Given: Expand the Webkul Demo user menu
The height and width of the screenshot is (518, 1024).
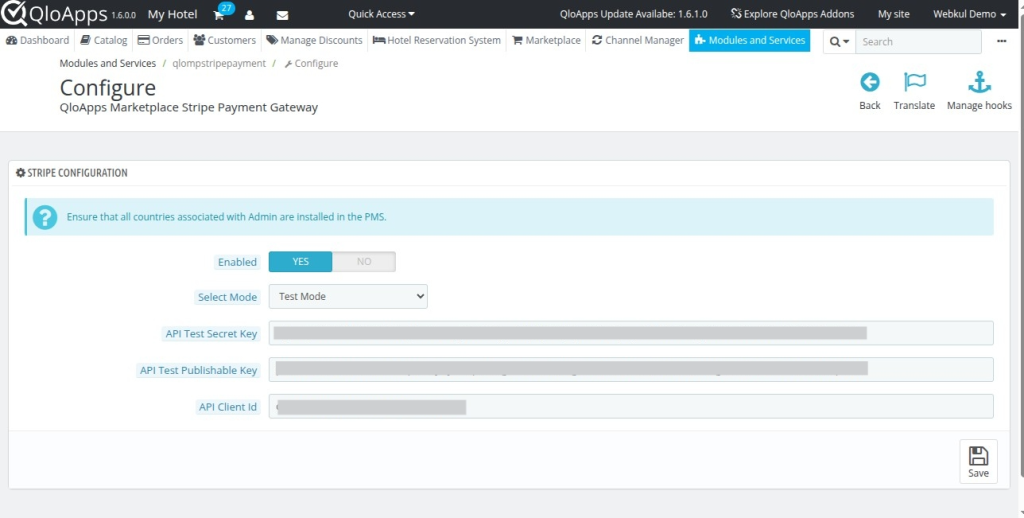Looking at the screenshot, I should [969, 14].
